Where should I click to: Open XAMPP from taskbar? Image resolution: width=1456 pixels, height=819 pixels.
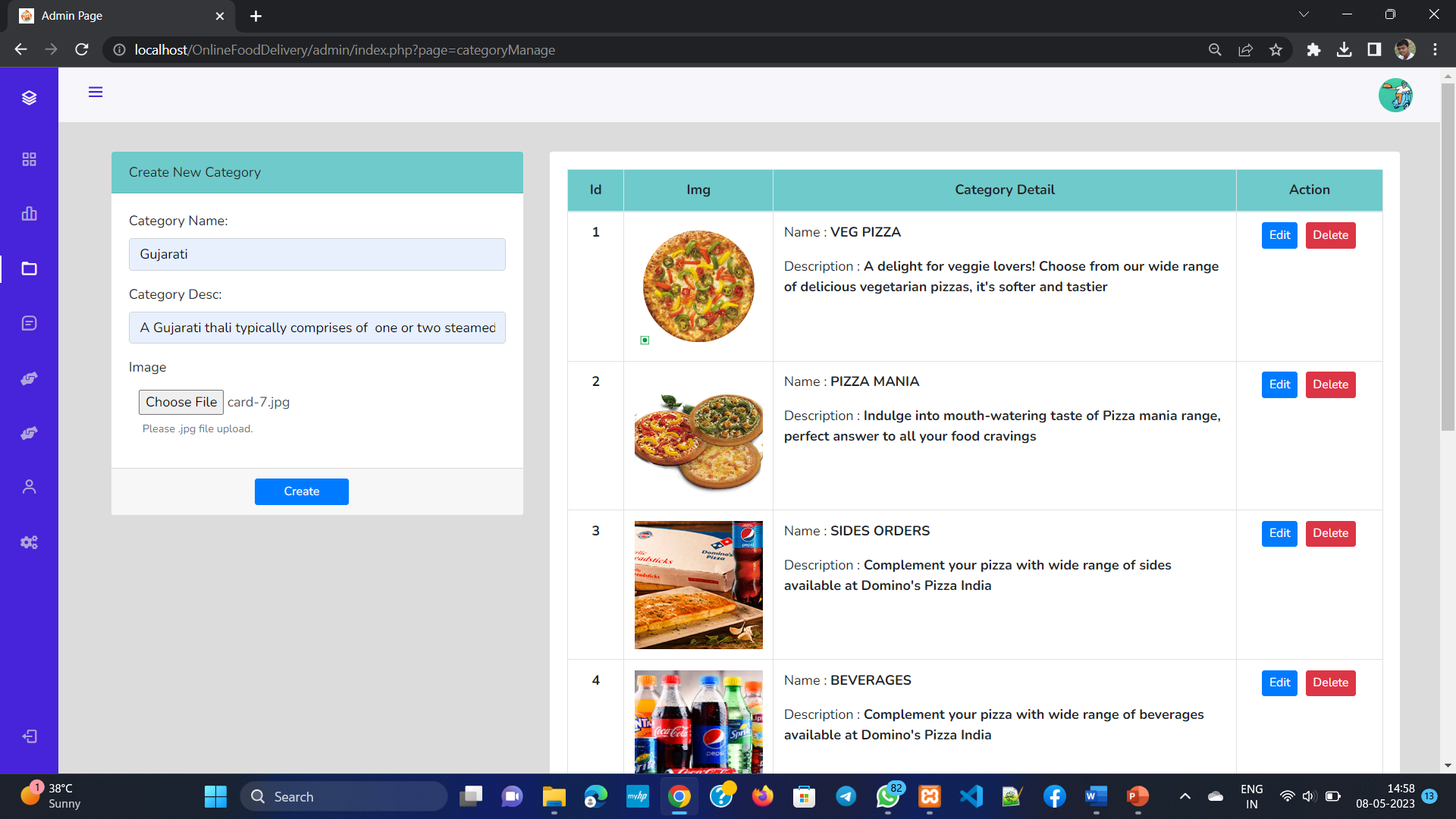coord(930,796)
